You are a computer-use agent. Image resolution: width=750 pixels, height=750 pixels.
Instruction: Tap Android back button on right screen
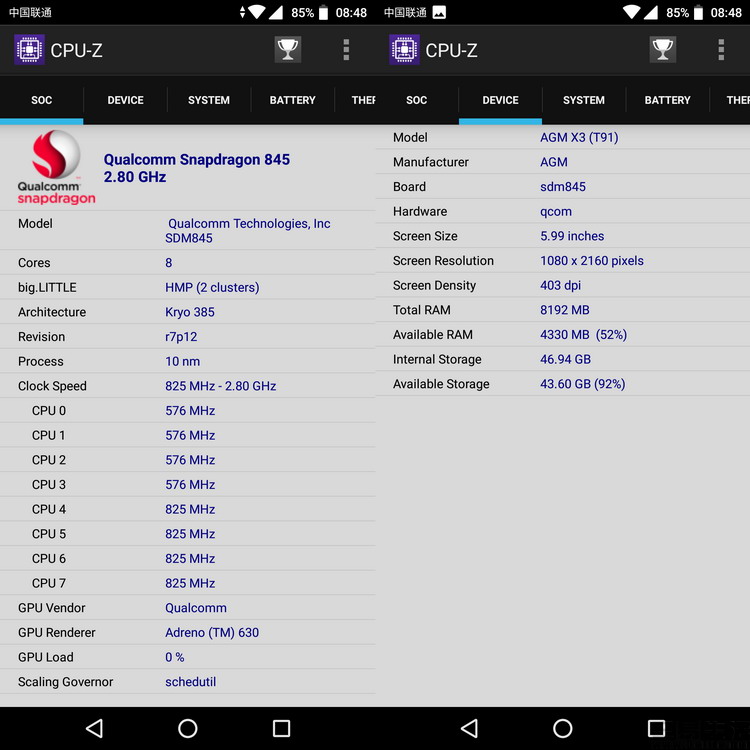(x=469, y=728)
